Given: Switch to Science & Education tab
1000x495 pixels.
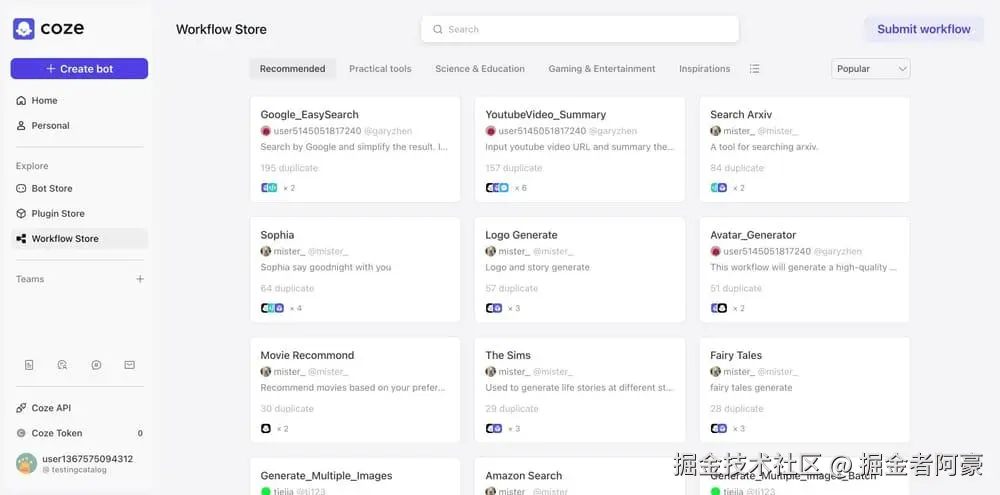Looking at the screenshot, I should (480, 69).
